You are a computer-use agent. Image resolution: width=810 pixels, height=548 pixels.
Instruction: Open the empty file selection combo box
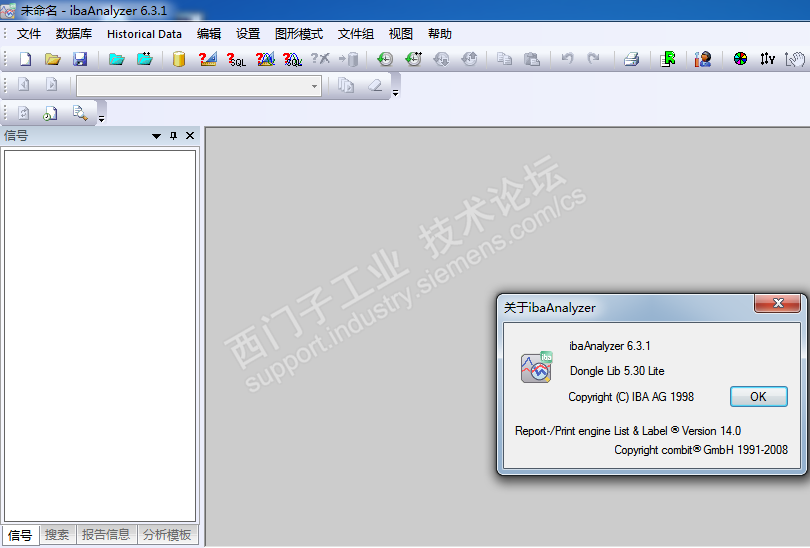pos(199,86)
